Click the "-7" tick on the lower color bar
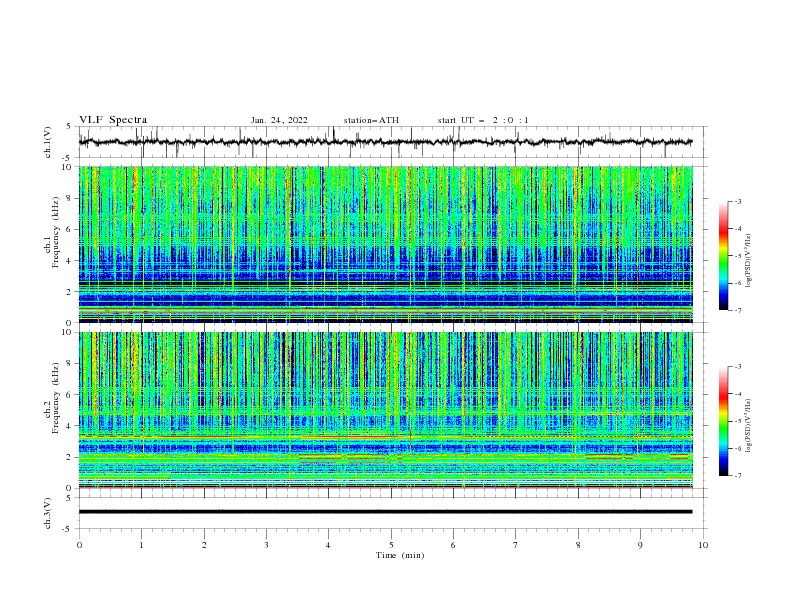 [737, 476]
